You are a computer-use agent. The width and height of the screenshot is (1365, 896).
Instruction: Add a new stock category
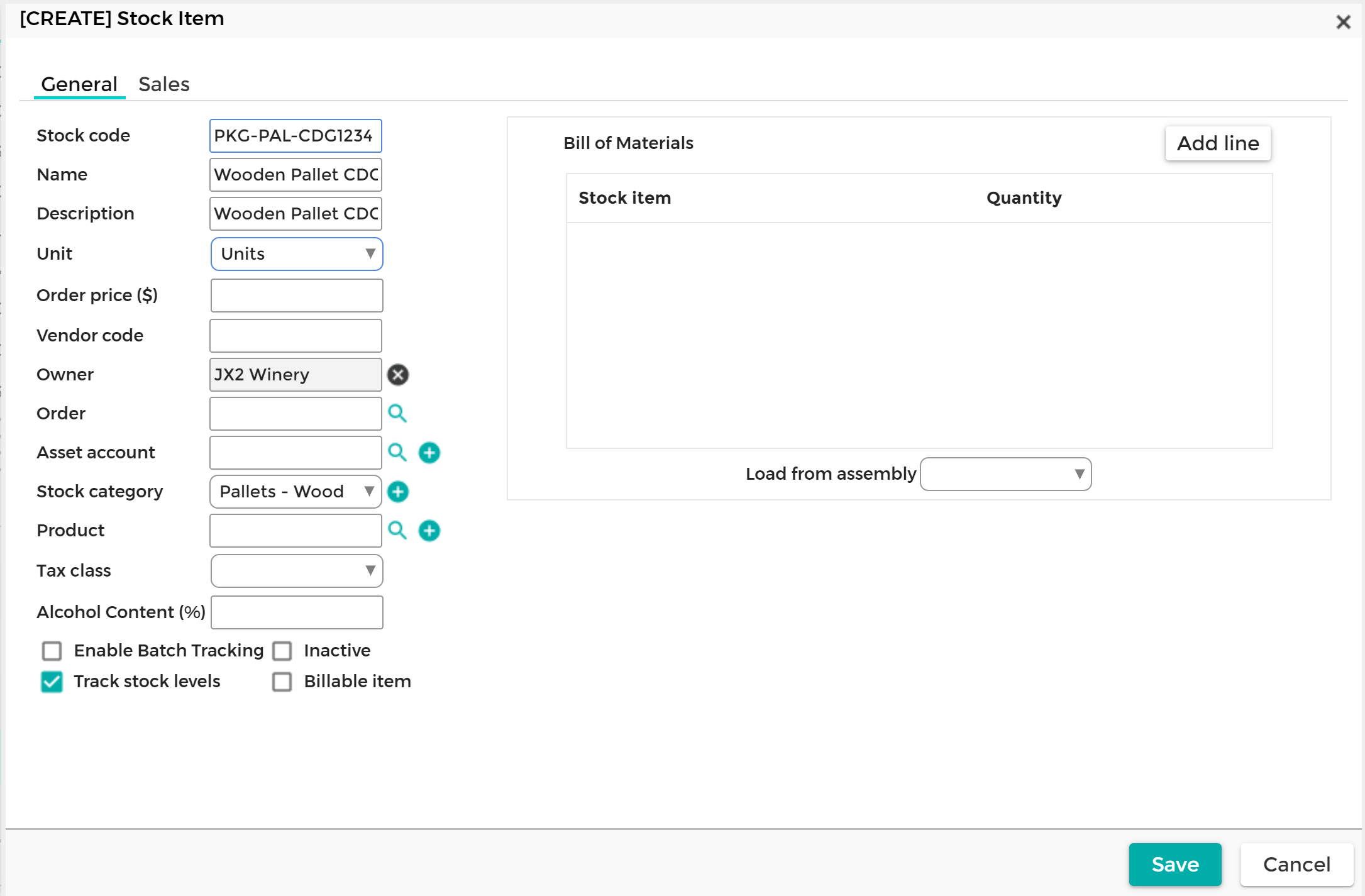398,492
